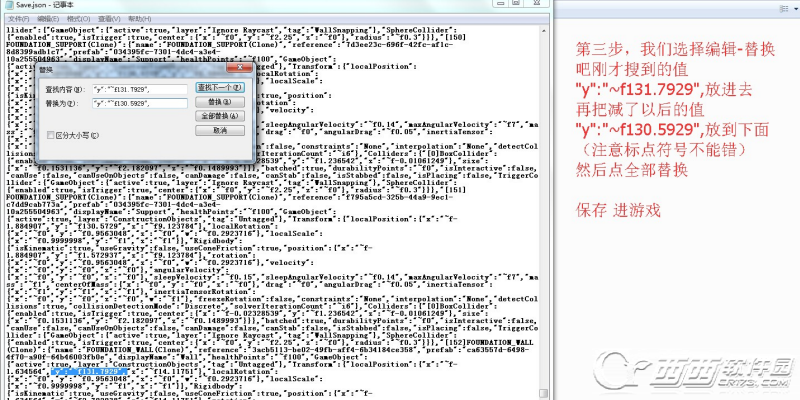This screenshot has height=400, width=800.
Task: Click the [151] entry text
Action: tap(455, 190)
